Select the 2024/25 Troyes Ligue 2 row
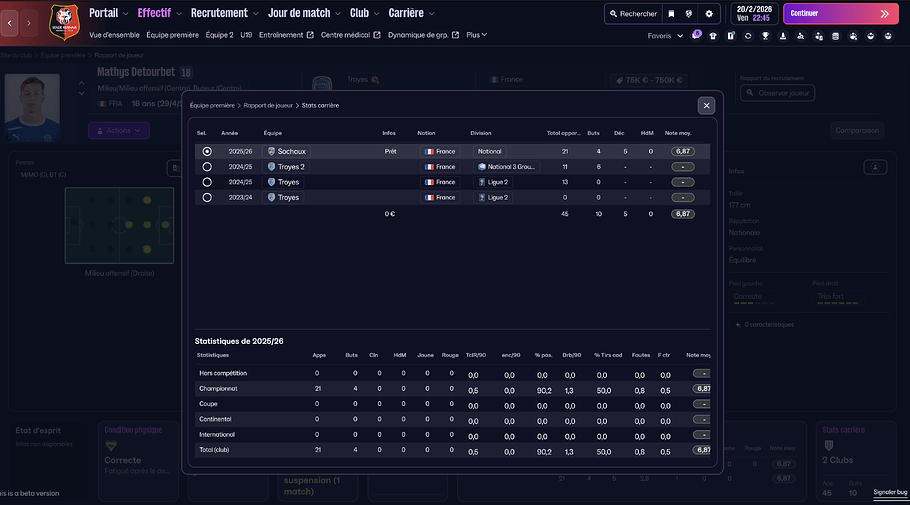 tap(207, 182)
